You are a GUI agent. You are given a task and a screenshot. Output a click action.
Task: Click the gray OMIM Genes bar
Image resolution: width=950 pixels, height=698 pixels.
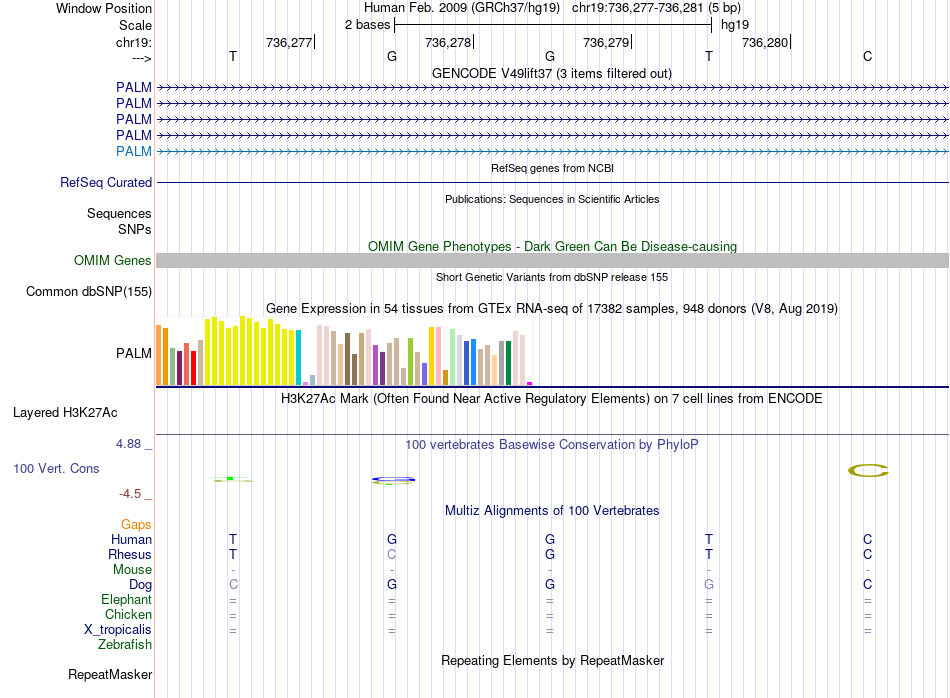point(552,261)
